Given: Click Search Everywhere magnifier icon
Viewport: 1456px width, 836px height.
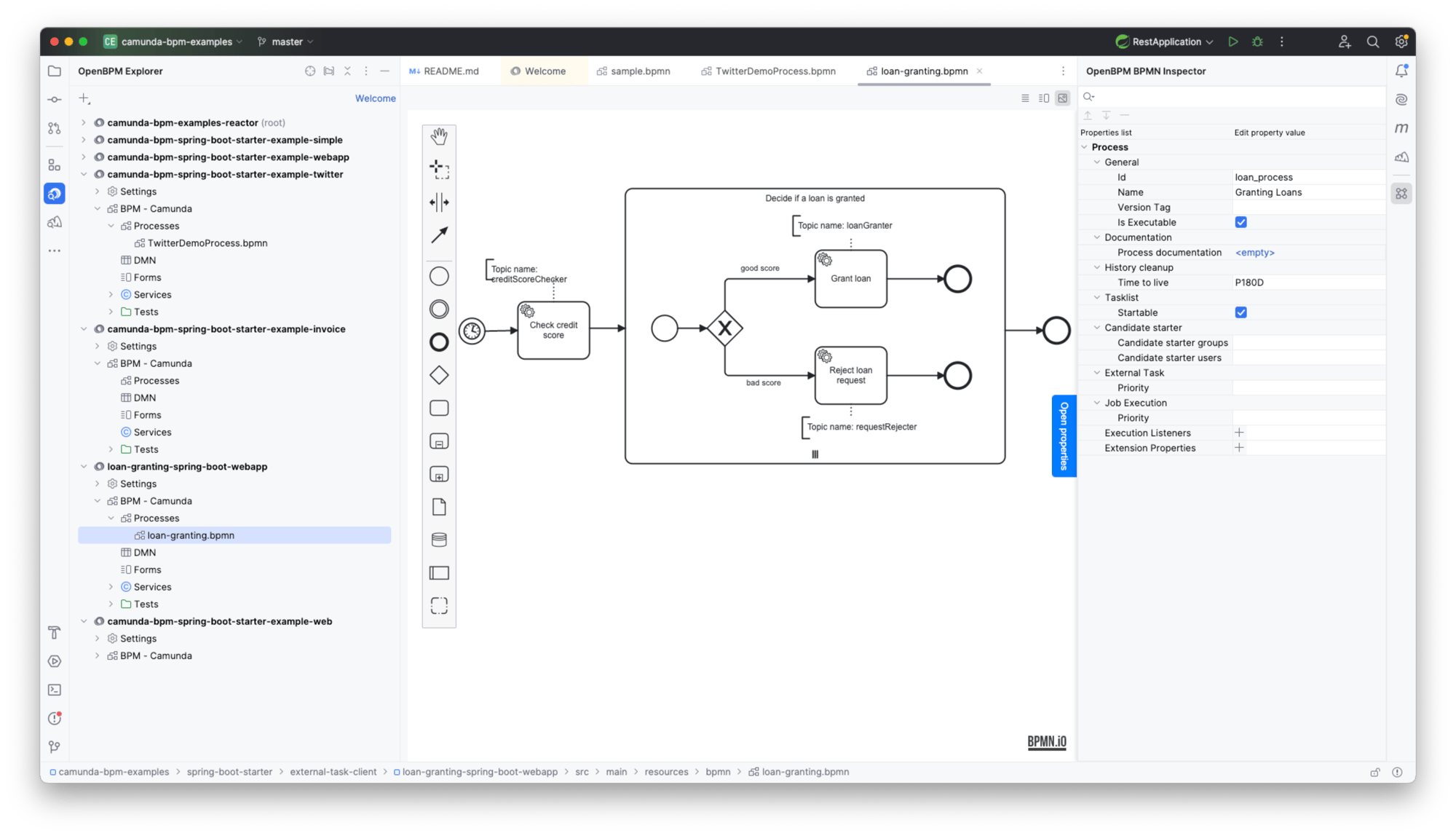Looking at the screenshot, I should [x=1373, y=42].
